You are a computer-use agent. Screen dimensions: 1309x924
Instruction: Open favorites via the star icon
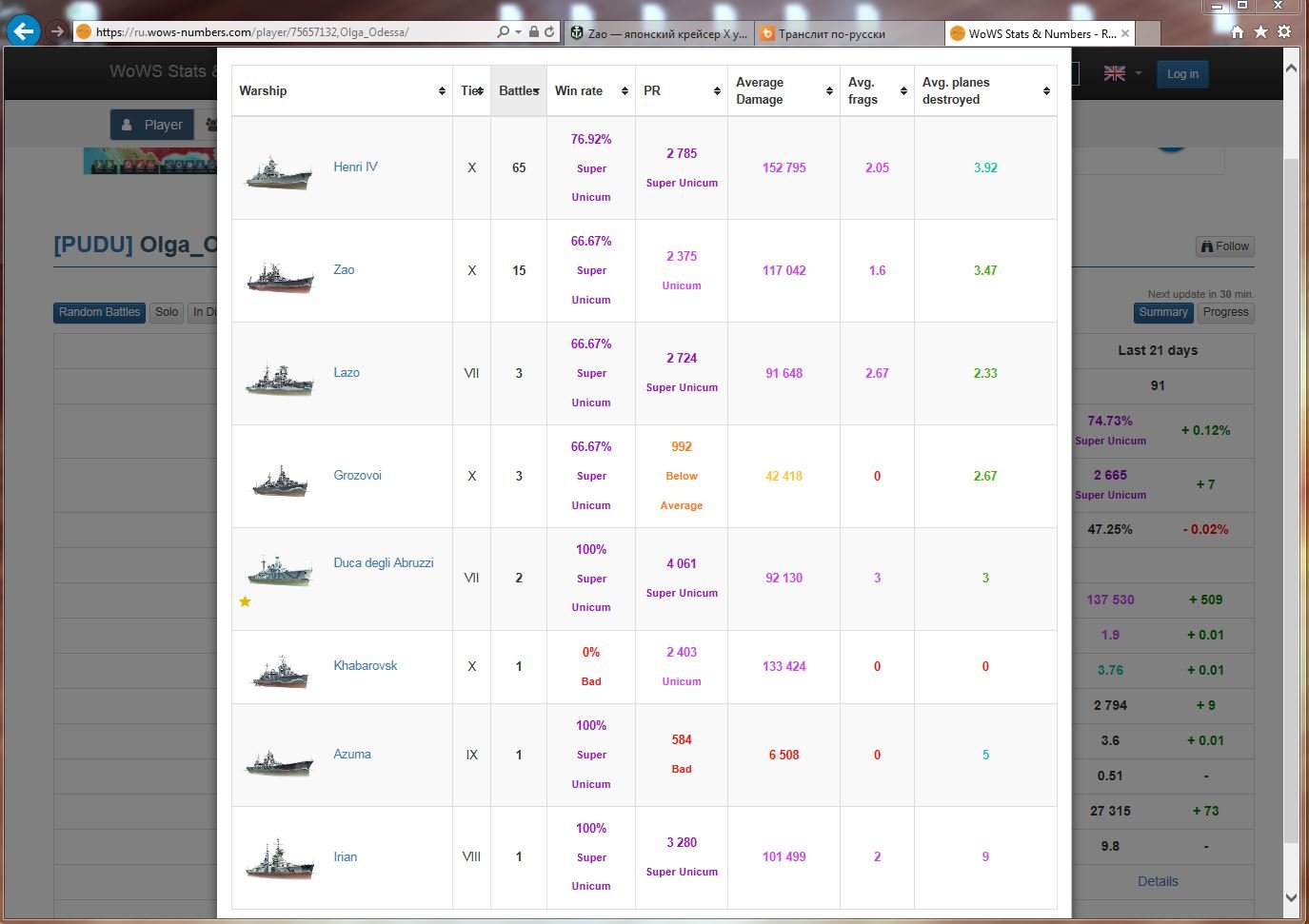coord(1260,31)
